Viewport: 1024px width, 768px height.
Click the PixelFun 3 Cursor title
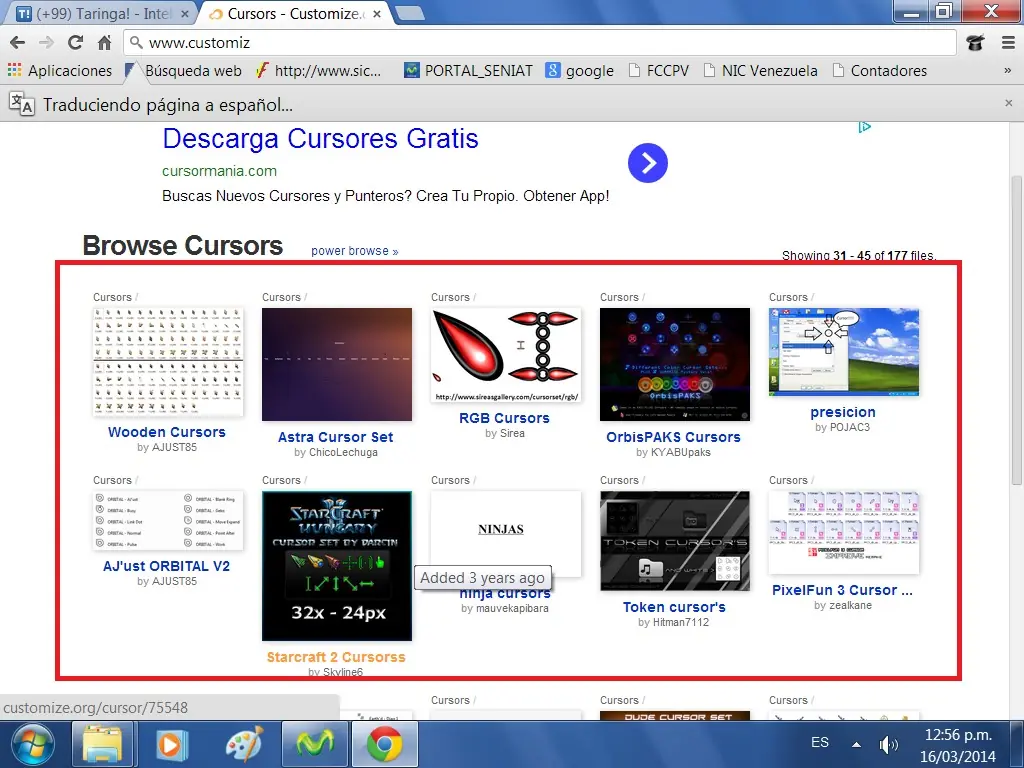(842, 590)
